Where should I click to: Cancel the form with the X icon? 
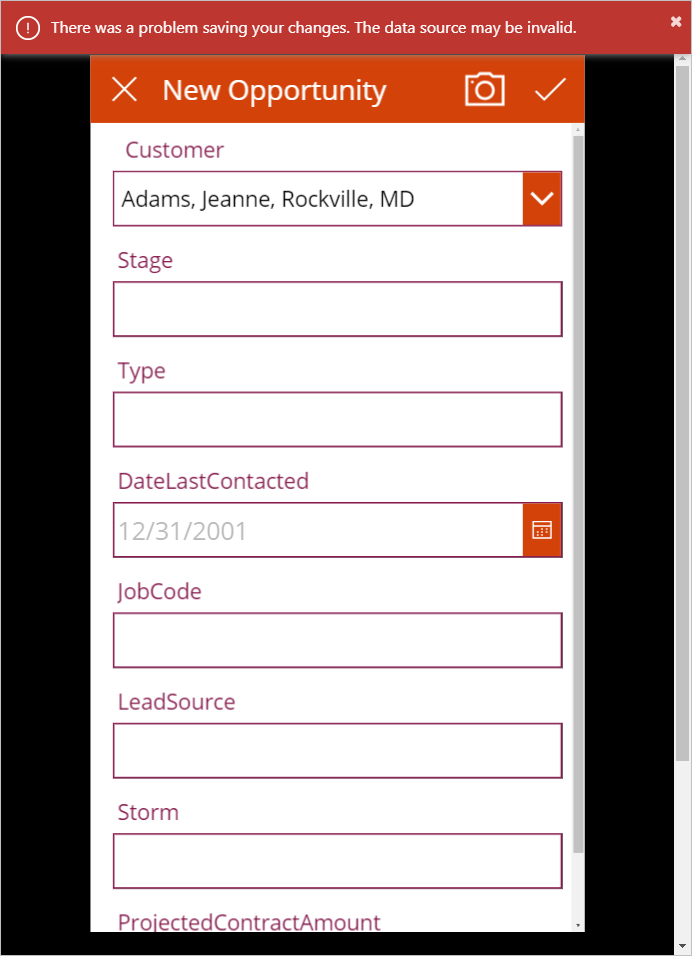click(124, 90)
